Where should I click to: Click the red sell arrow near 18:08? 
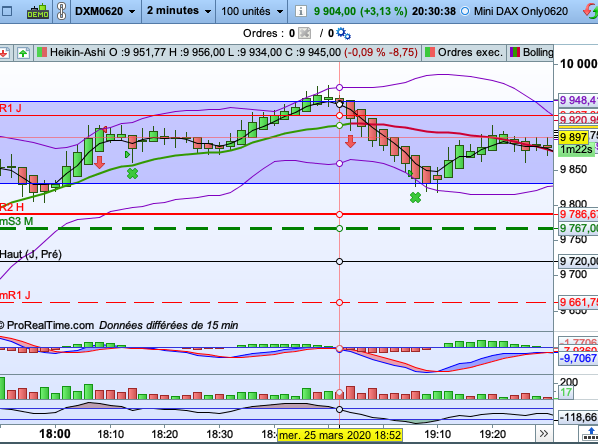100,162
